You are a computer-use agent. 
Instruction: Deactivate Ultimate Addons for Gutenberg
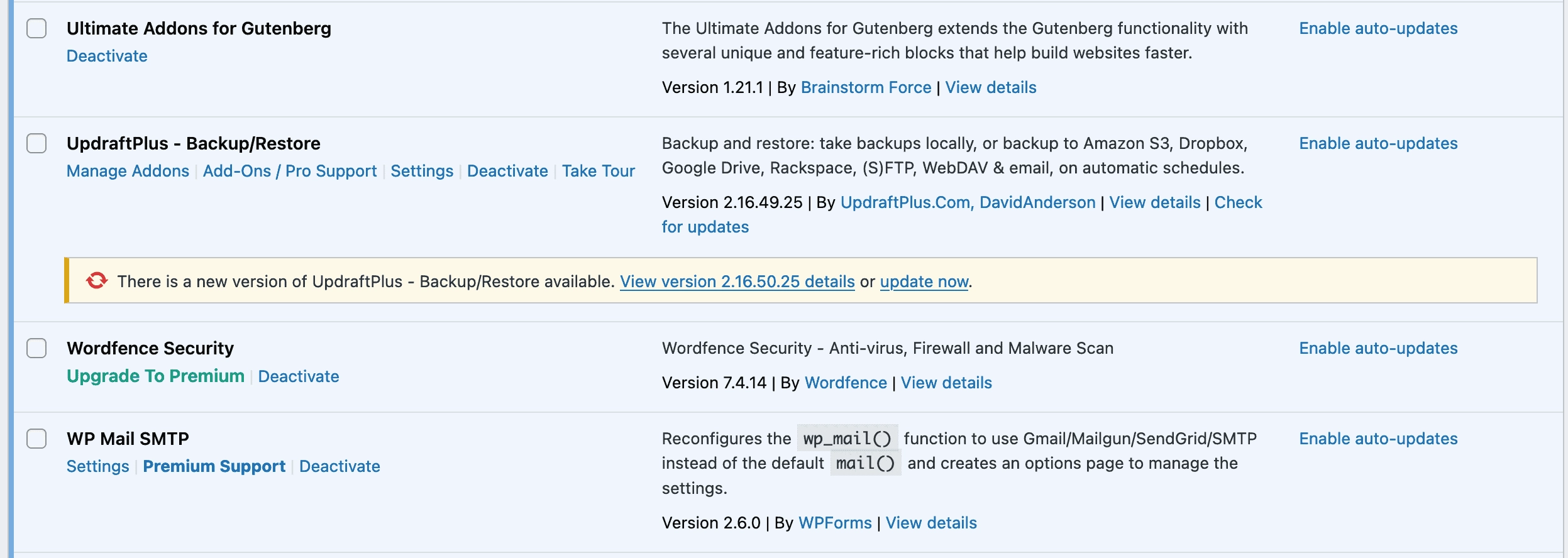point(107,56)
